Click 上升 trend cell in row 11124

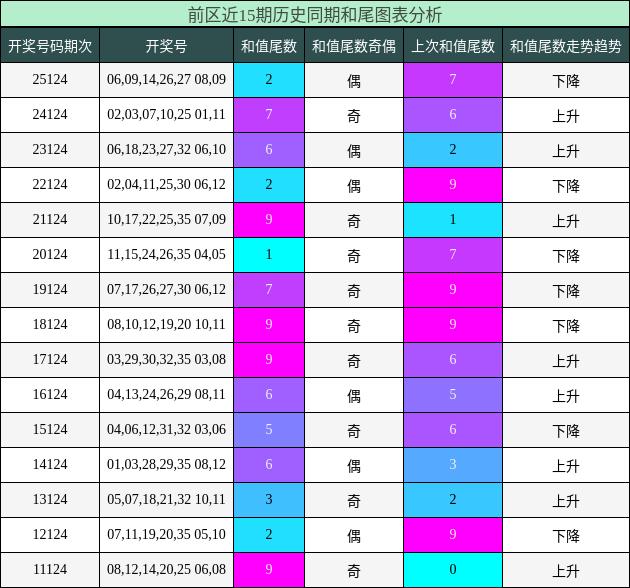(x=566, y=570)
